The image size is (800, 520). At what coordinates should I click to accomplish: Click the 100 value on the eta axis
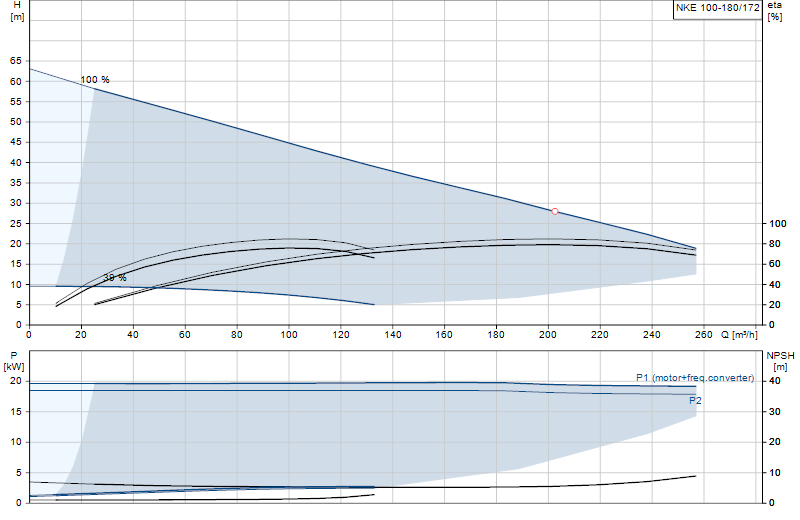[778, 224]
